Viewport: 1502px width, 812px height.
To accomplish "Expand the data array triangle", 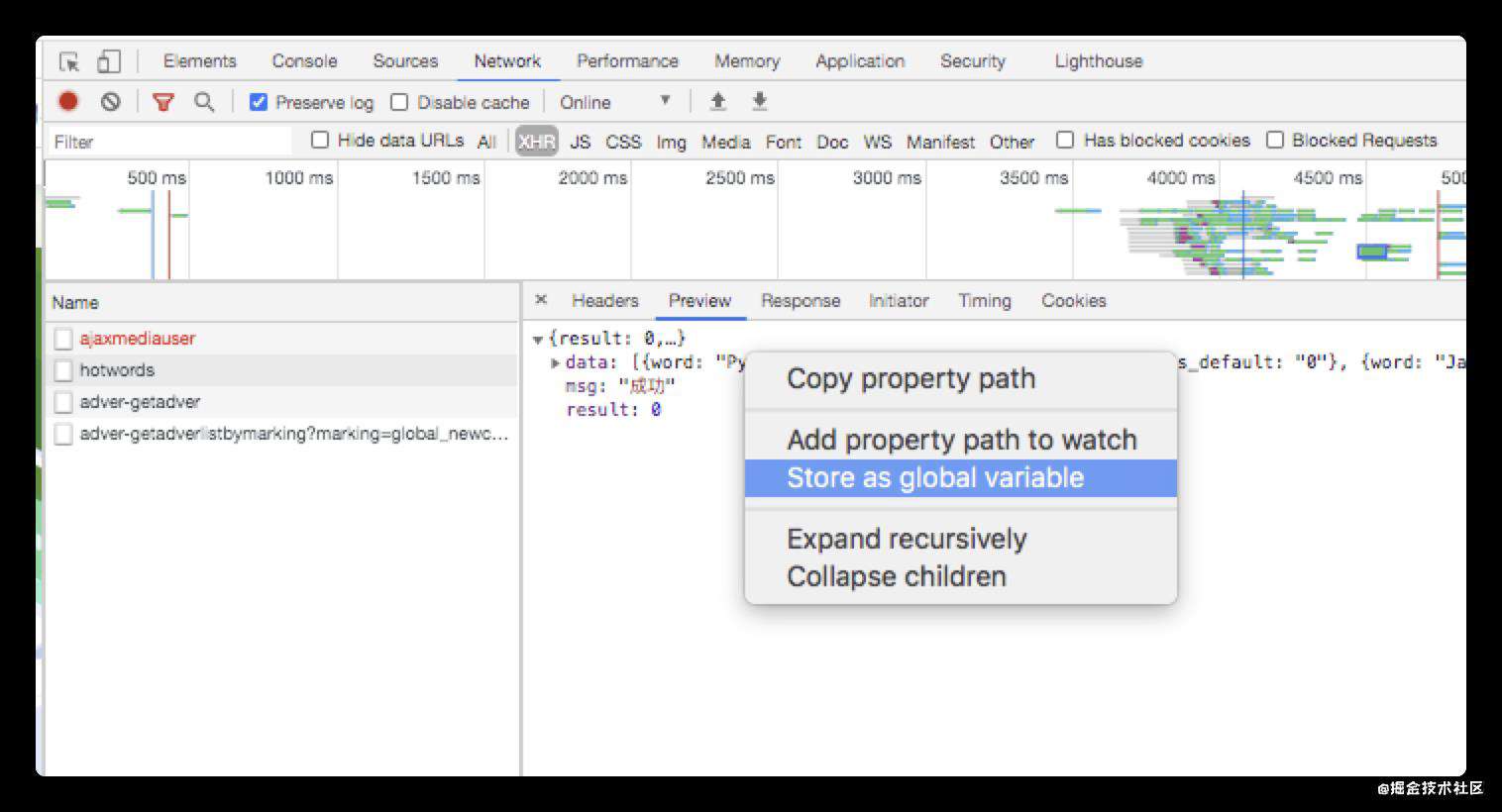I will [556, 363].
